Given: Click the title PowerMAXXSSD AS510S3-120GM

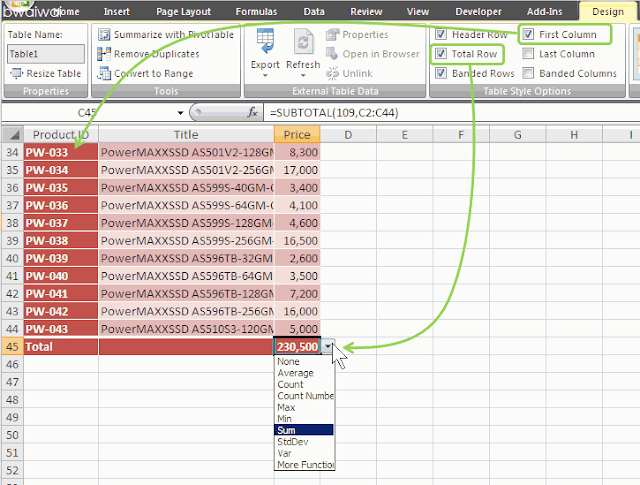Looking at the screenshot, I should coord(186,329).
